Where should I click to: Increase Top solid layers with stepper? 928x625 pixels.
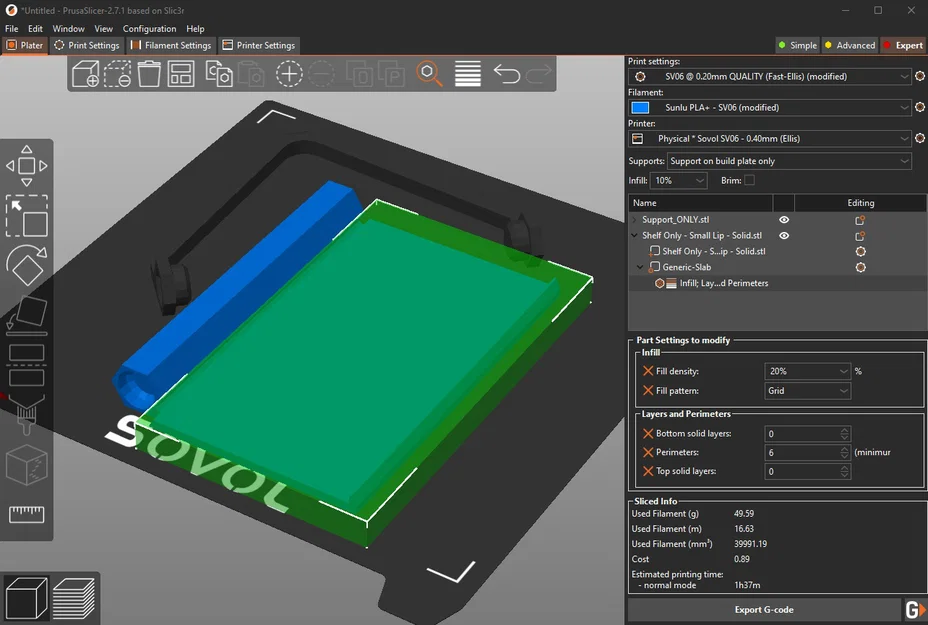(845, 468)
